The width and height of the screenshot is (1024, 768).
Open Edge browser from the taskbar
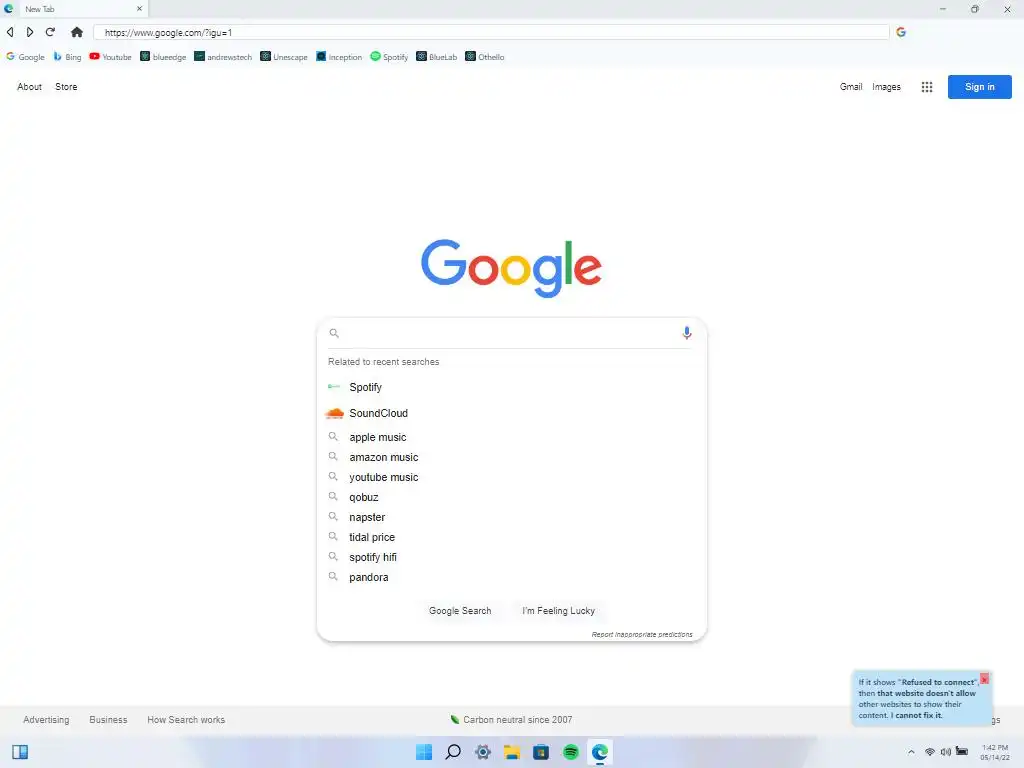(600, 752)
